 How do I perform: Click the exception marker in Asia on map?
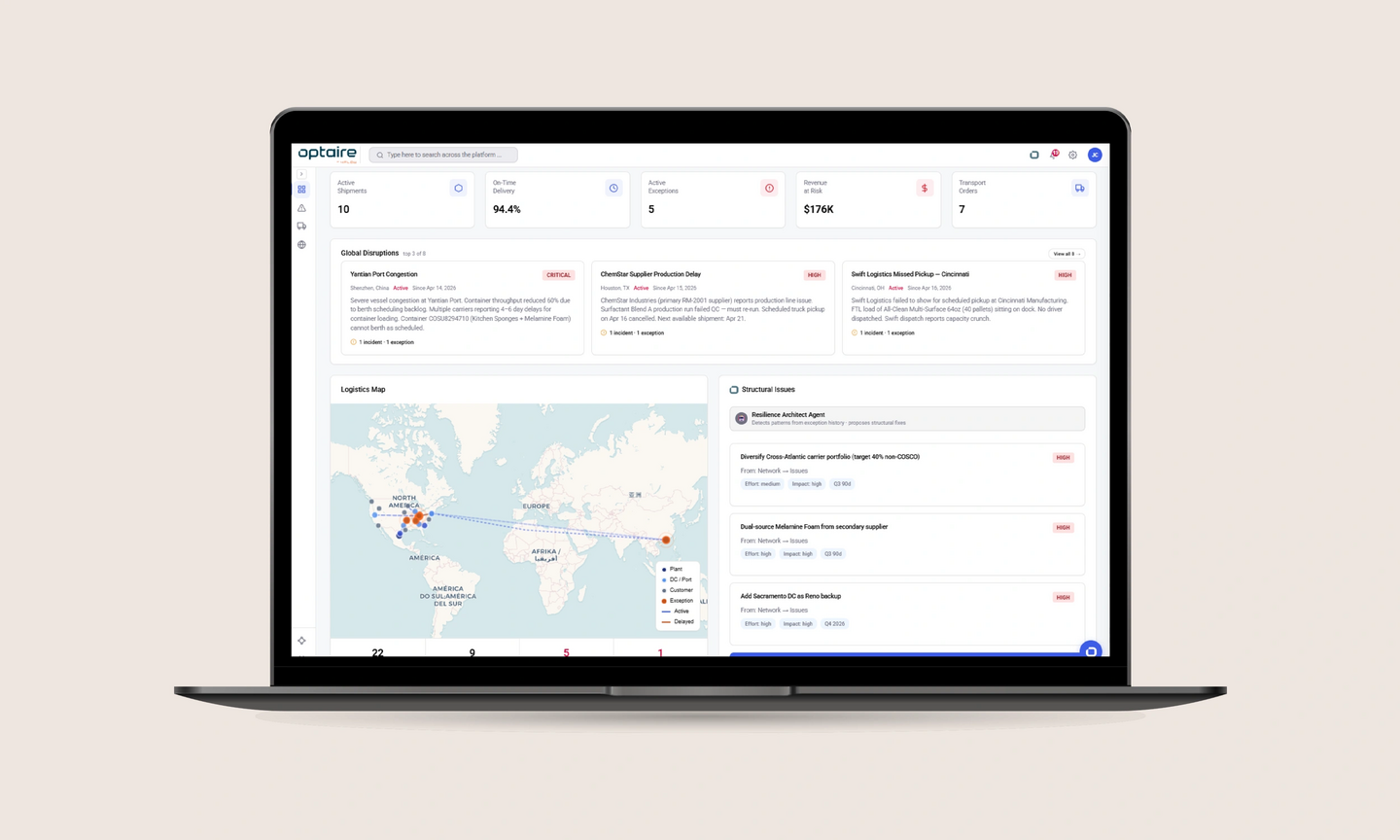pyautogui.click(x=666, y=541)
